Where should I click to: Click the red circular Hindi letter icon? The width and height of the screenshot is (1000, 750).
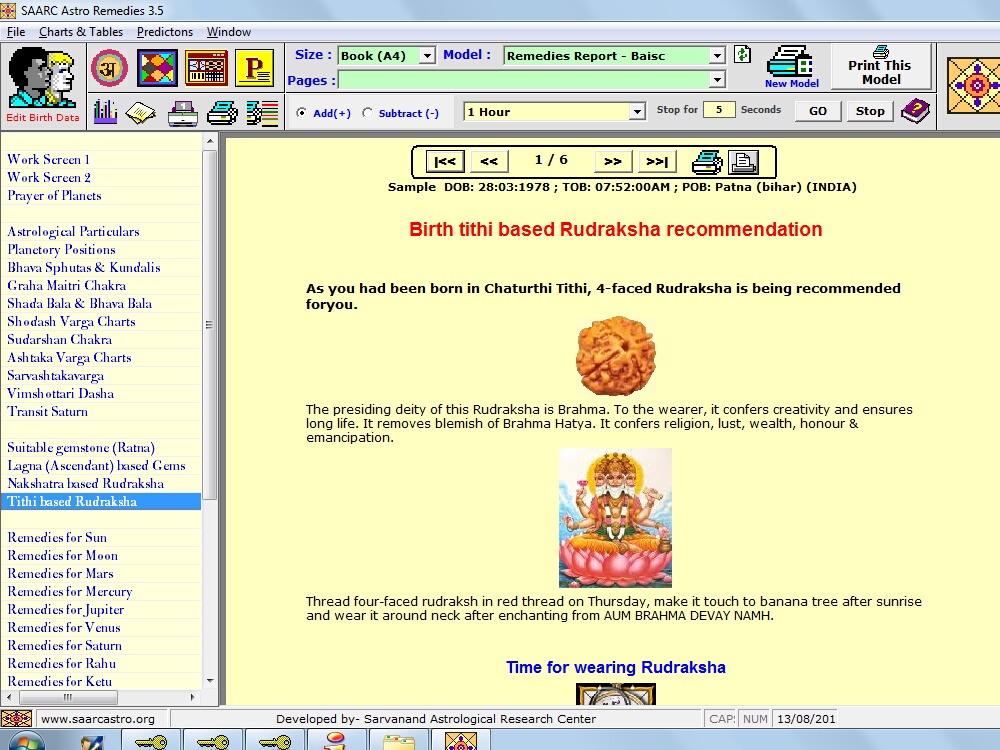point(109,68)
